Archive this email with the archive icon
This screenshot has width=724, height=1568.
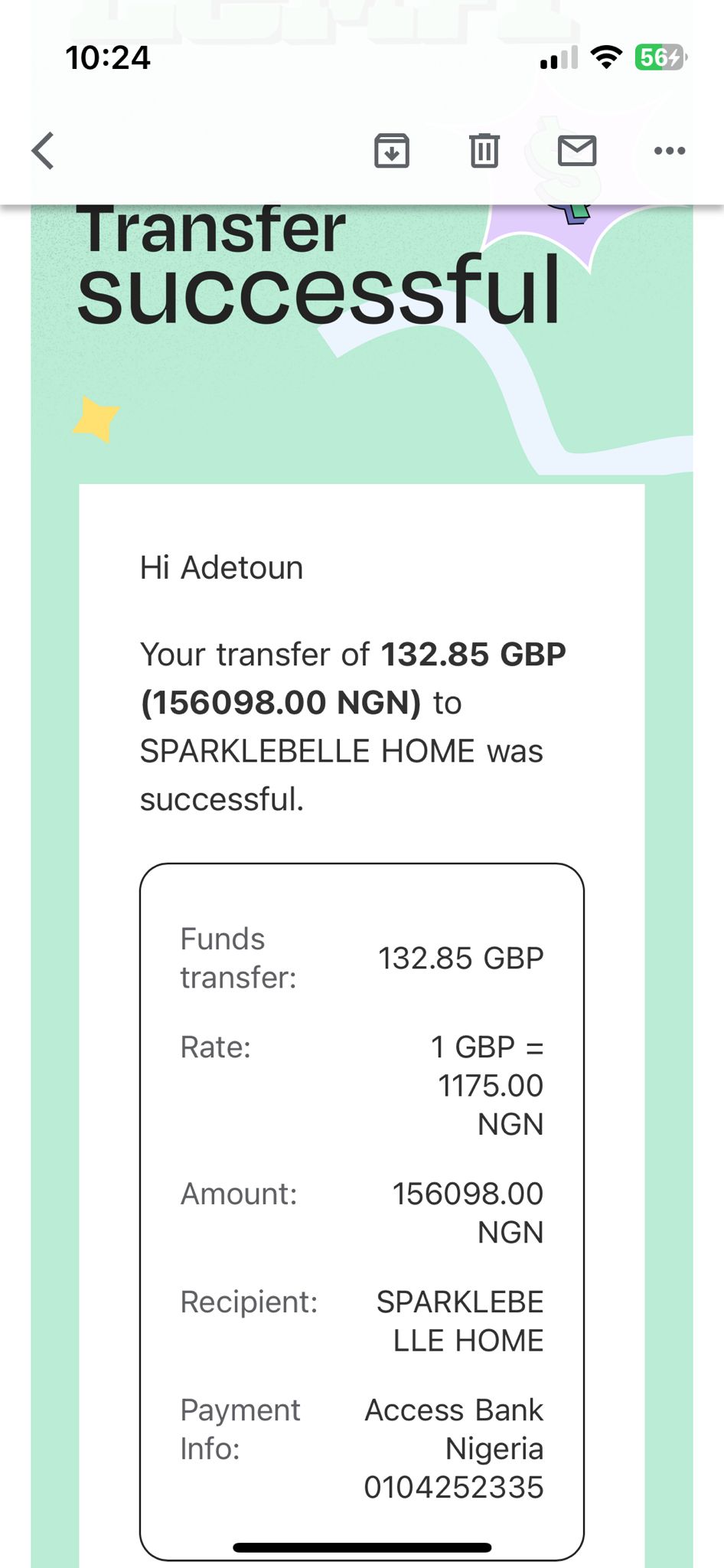(391, 150)
